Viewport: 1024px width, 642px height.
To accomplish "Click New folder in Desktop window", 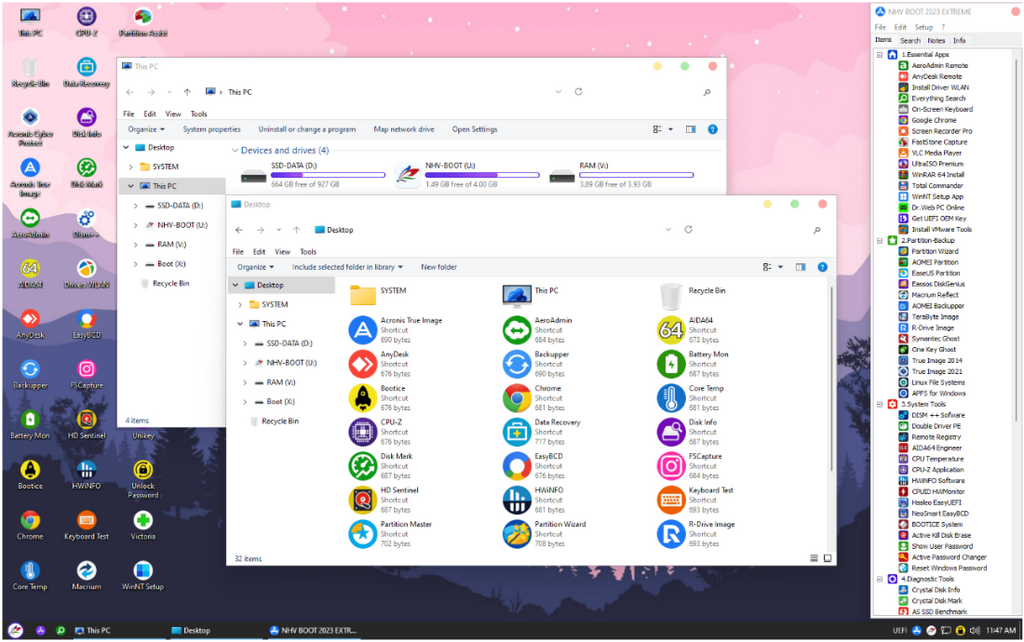I will pyautogui.click(x=439, y=266).
